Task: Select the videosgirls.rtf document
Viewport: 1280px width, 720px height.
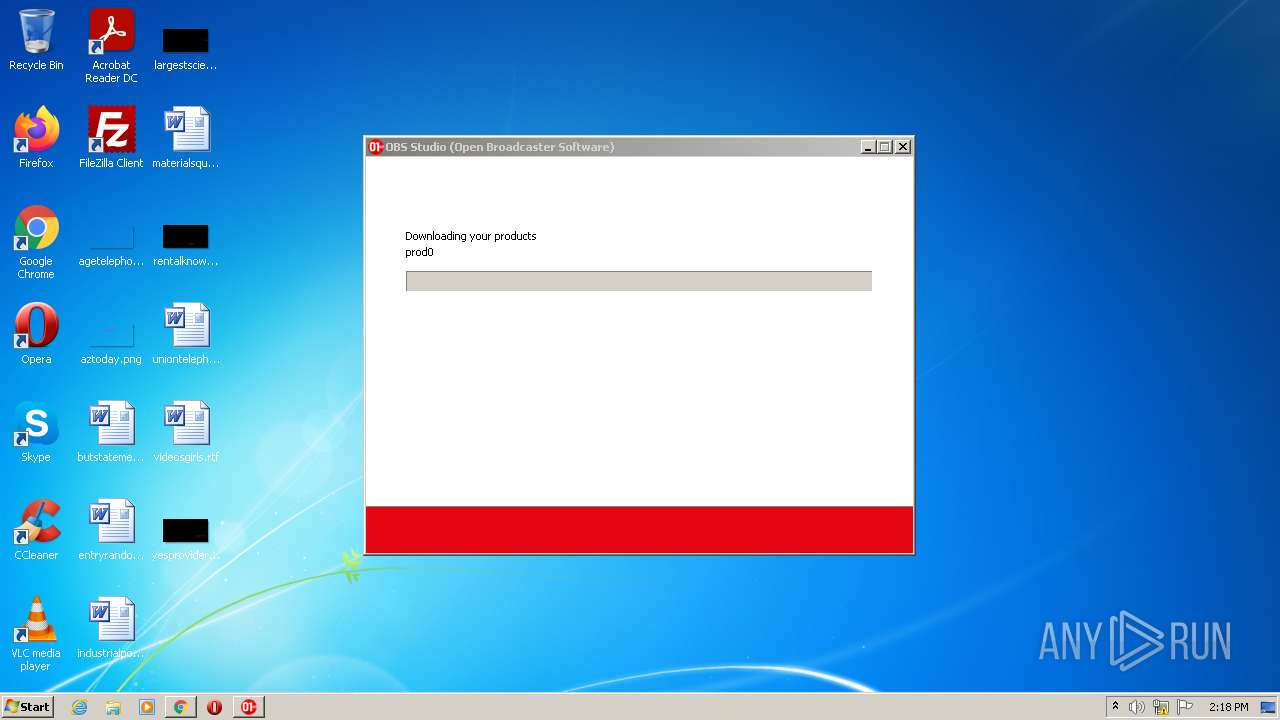Action: click(186, 432)
